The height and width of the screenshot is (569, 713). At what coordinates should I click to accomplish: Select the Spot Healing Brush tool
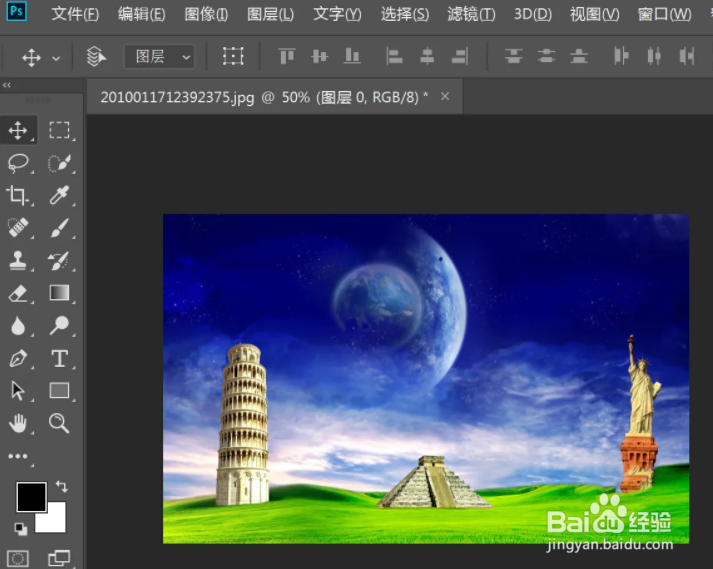(18, 228)
